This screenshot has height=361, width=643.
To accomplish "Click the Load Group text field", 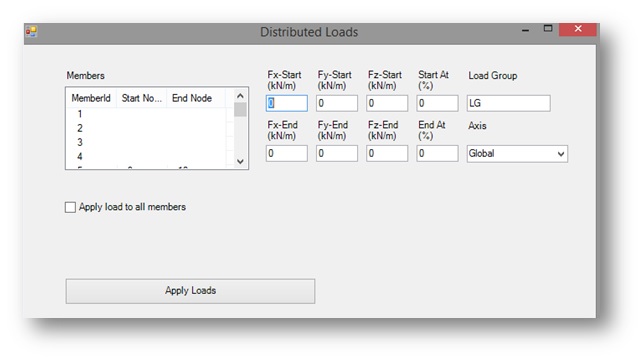I will (508, 103).
